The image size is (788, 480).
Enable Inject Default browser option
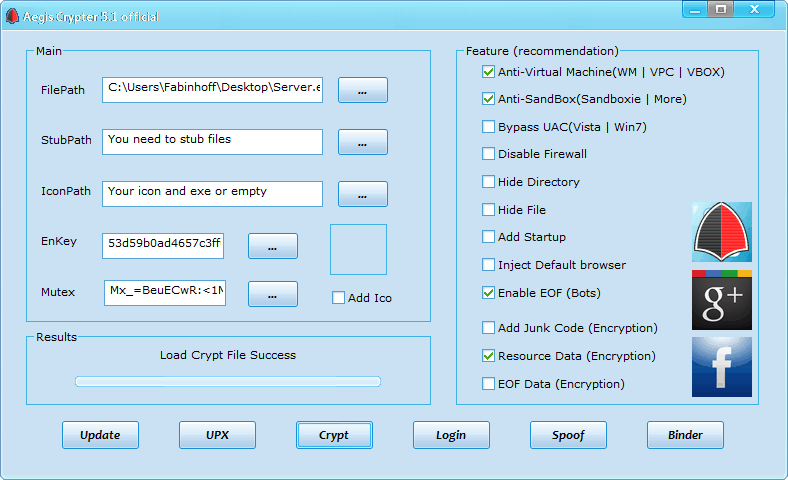pos(488,265)
